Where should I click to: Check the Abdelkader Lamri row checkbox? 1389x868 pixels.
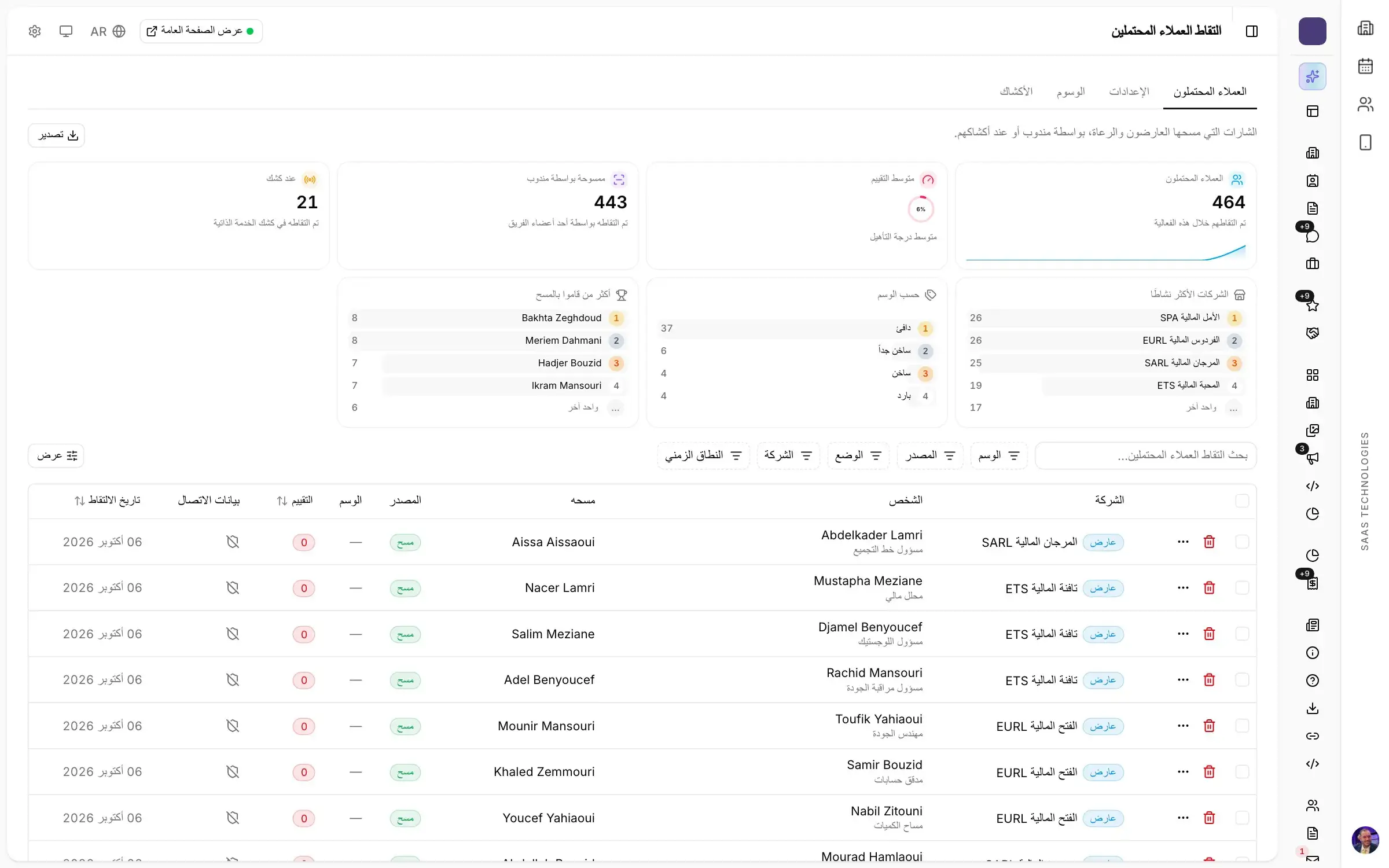pos(1242,542)
